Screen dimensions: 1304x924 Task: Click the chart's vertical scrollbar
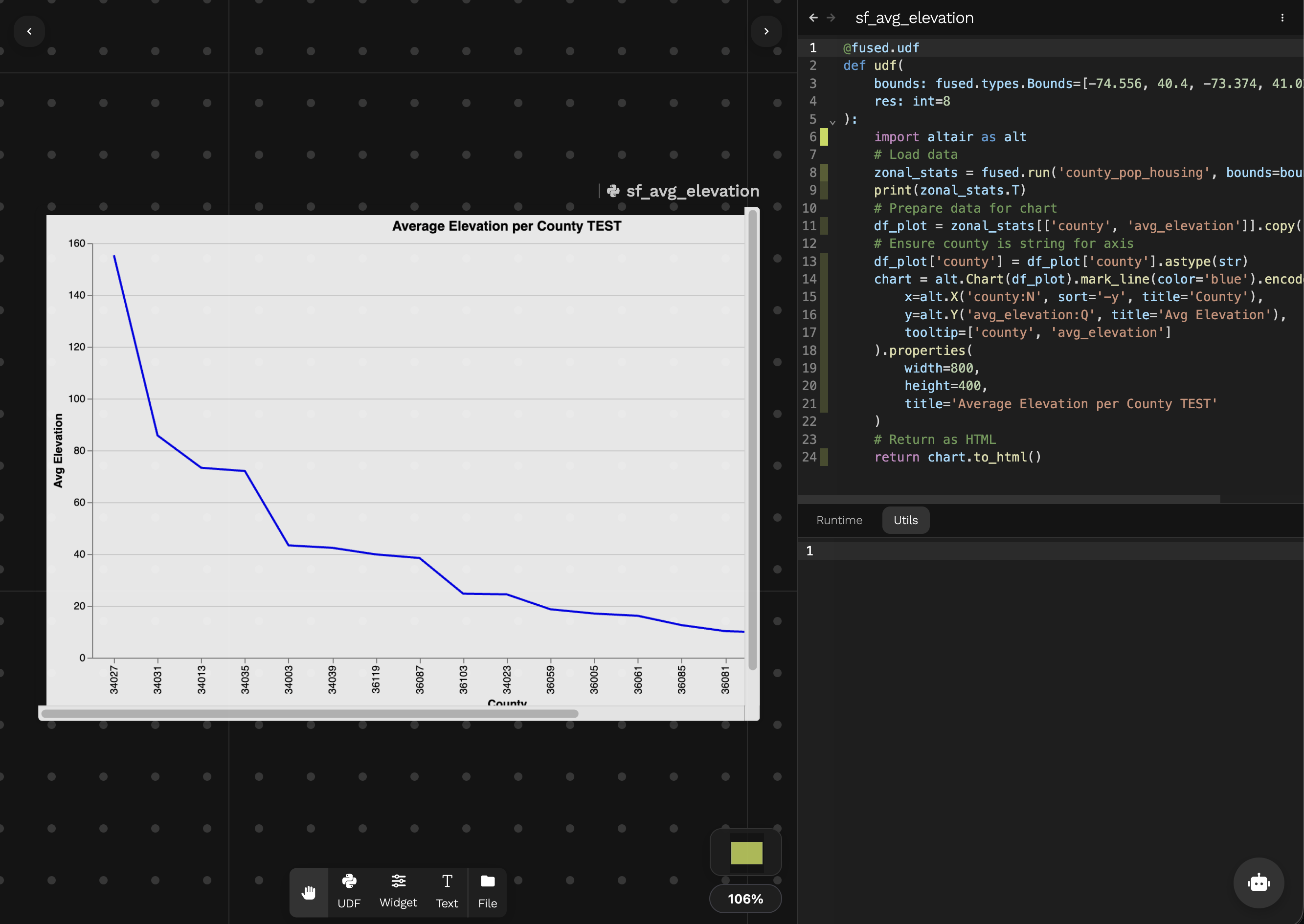click(752, 440)
